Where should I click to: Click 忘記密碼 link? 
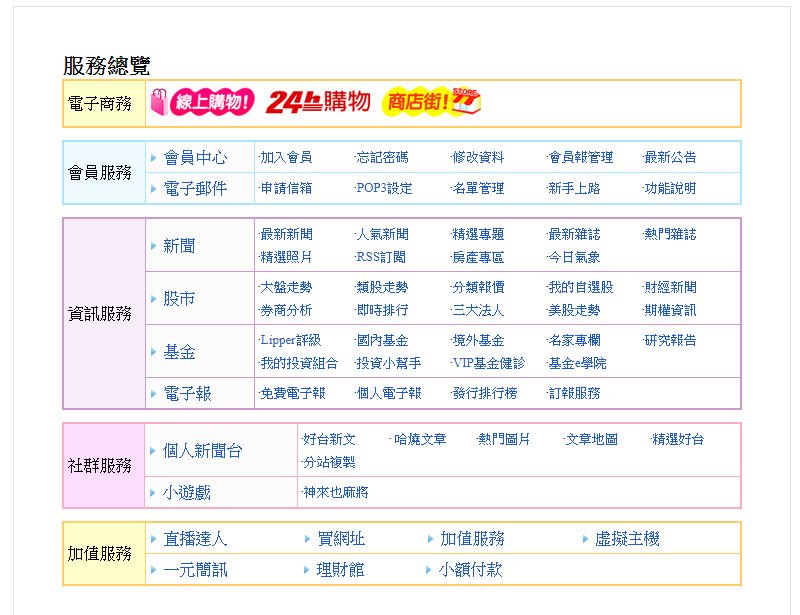(382, 157)
